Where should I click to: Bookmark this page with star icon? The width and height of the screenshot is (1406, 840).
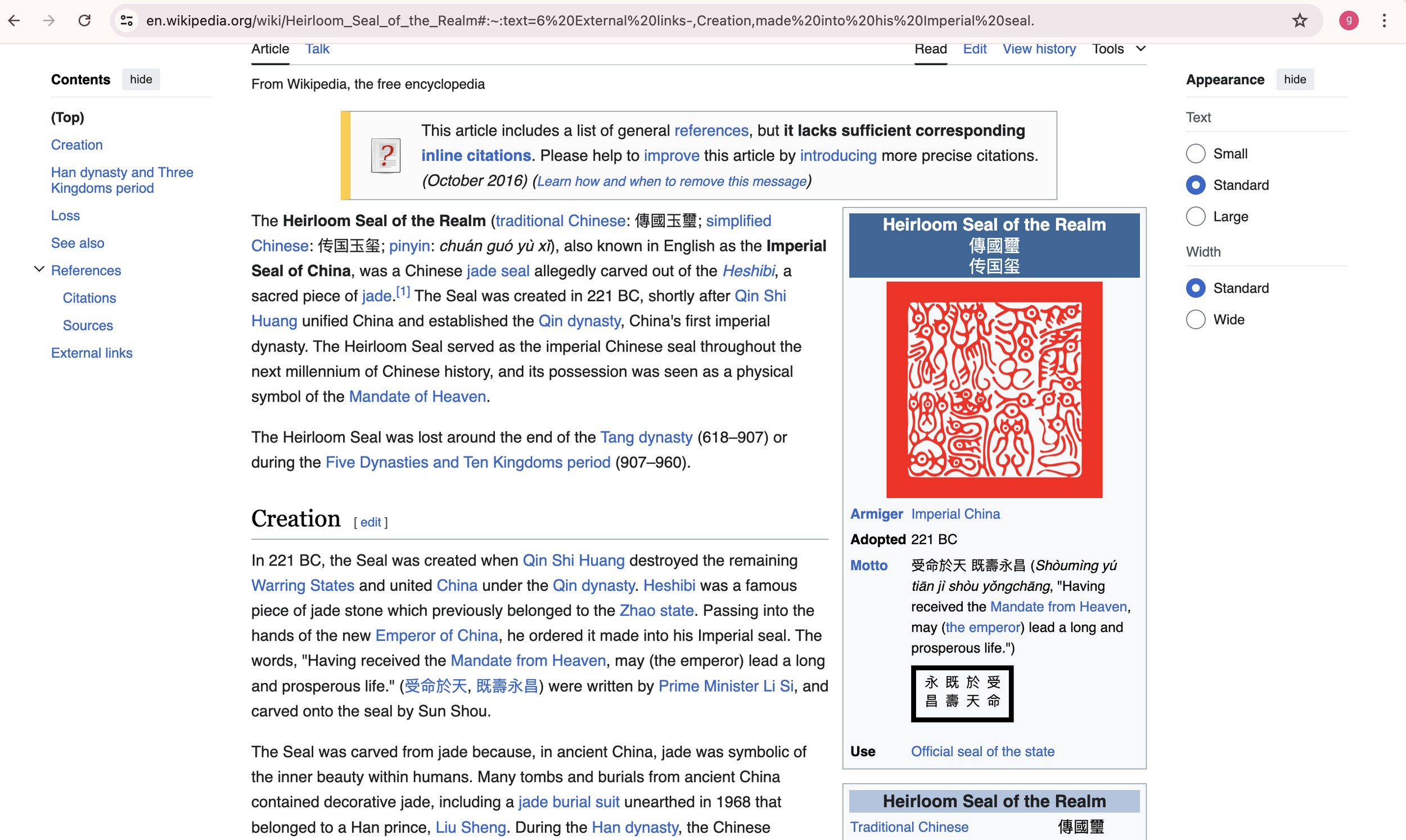point(1300,21)
